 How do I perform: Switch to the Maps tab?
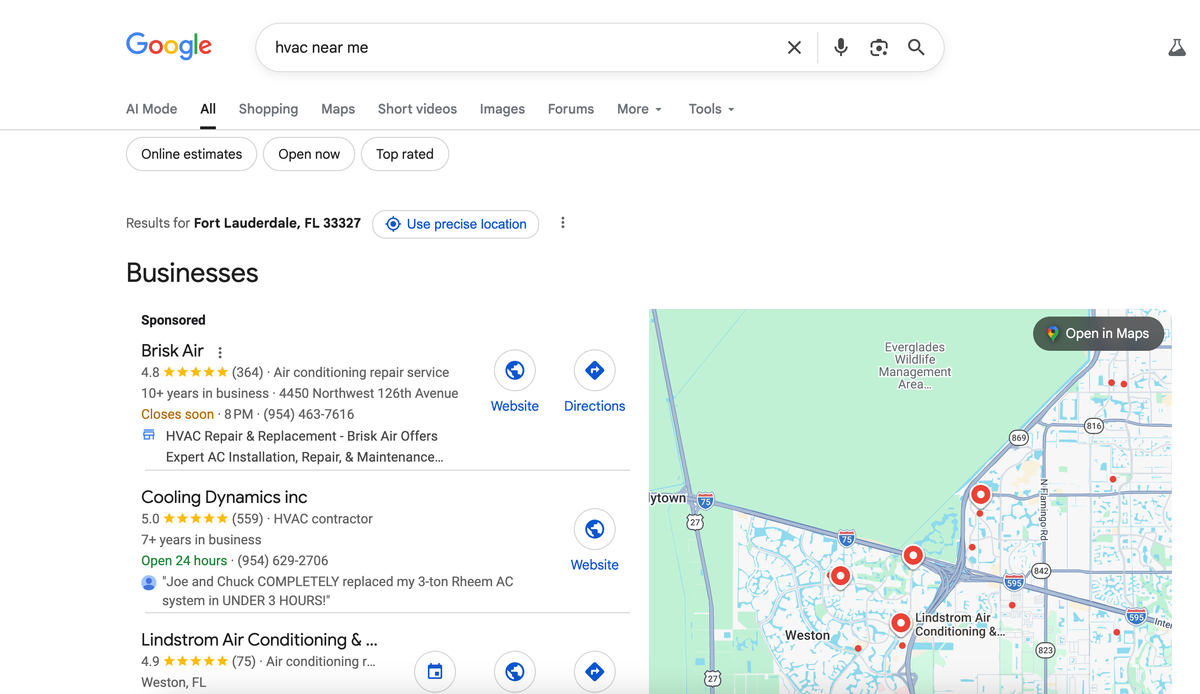(x=337, y=109)
